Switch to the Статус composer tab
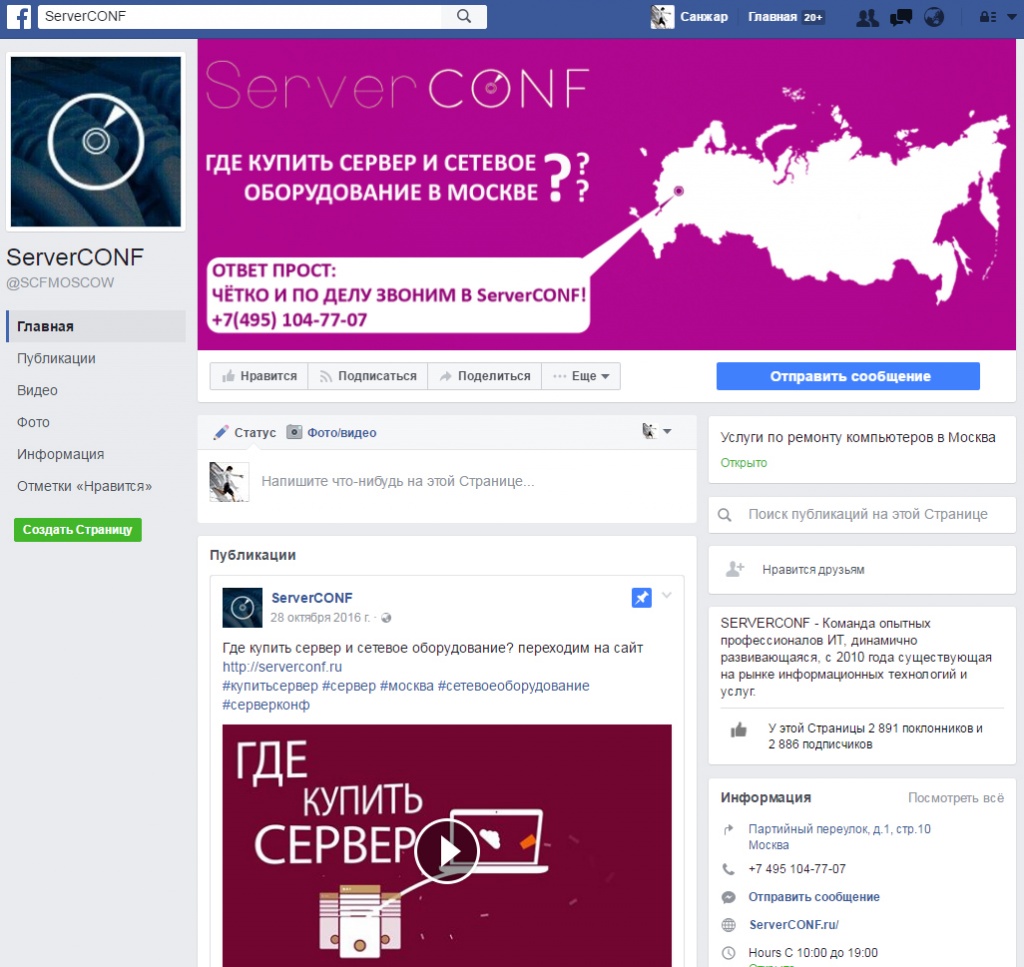The image size is (1024, 967). (245, 432)
